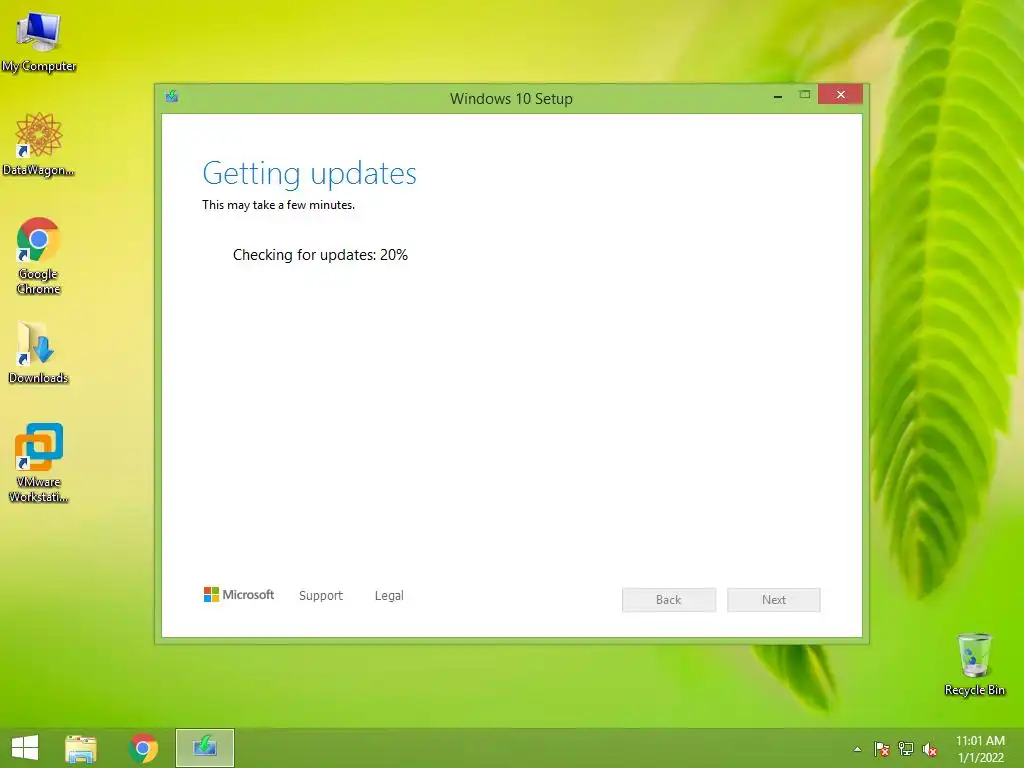Screen dimensions: 1024x768
Task: Open the VMware Workstation desktop shortcut
Action: pyautogui.click(x=39, y=462)
